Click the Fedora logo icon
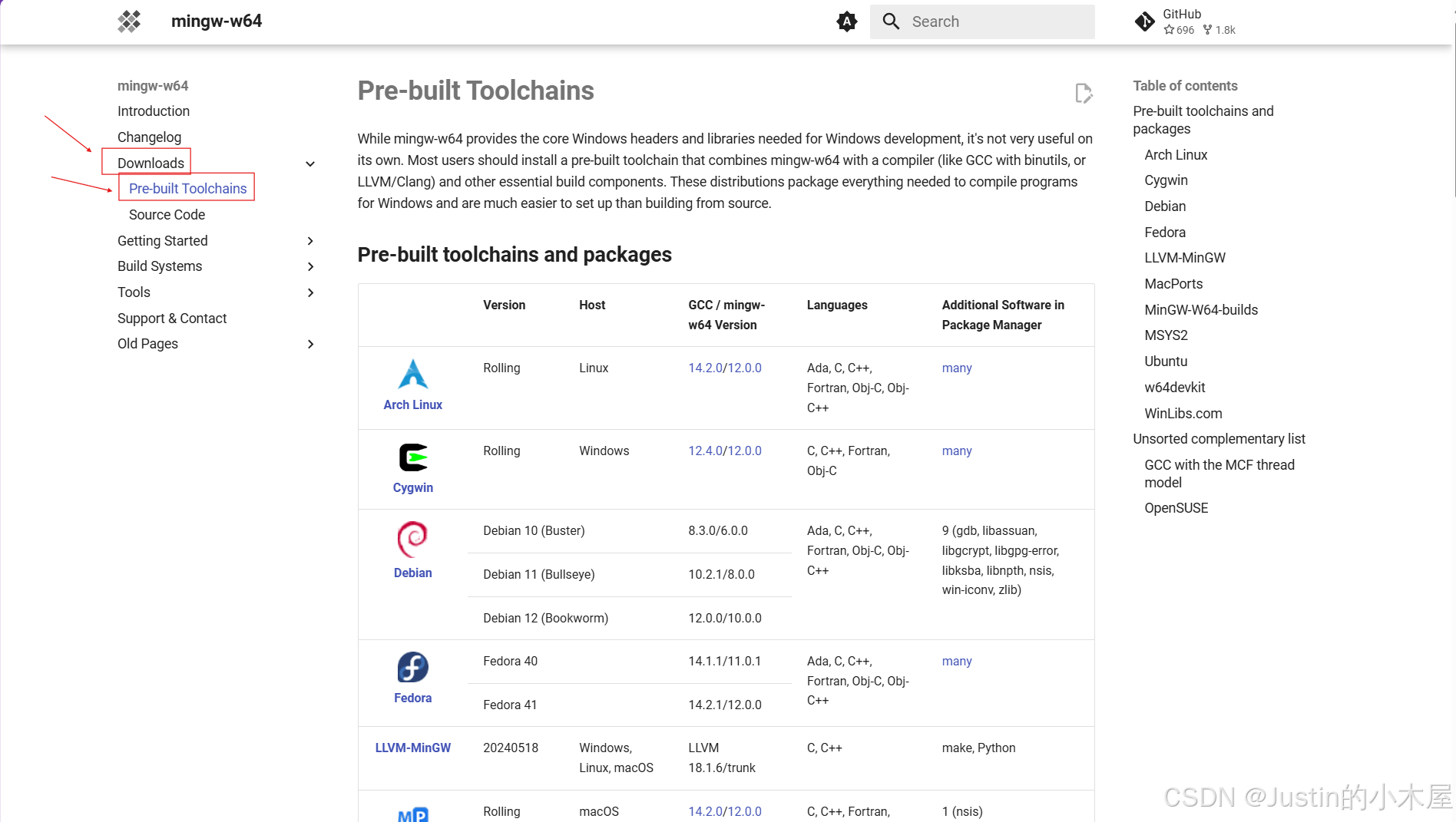This screenshot has width=1456, height=822. pyautogui.click(x=412, y=667)
